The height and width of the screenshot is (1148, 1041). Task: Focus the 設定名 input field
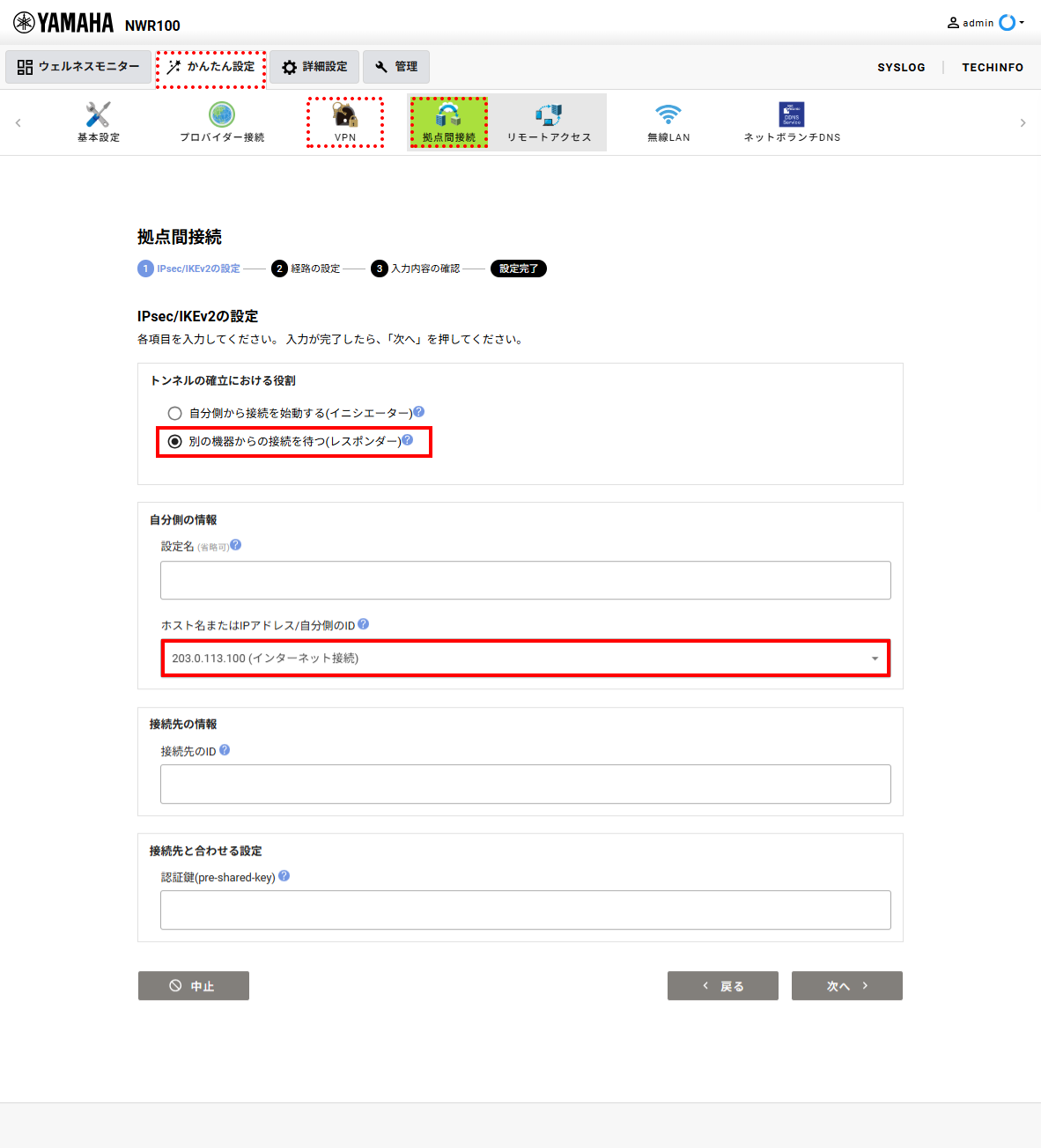pyautogui.click(x=526, y=580)
